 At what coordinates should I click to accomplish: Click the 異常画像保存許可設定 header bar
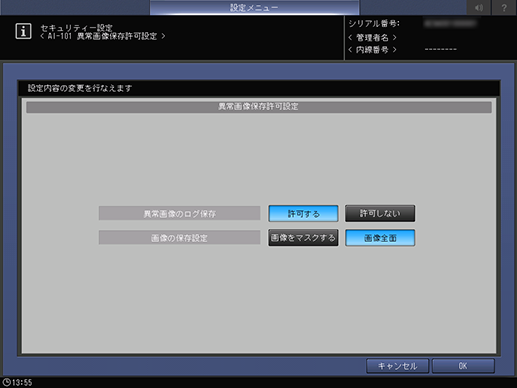pyautogui.click(x=259, y=107)
